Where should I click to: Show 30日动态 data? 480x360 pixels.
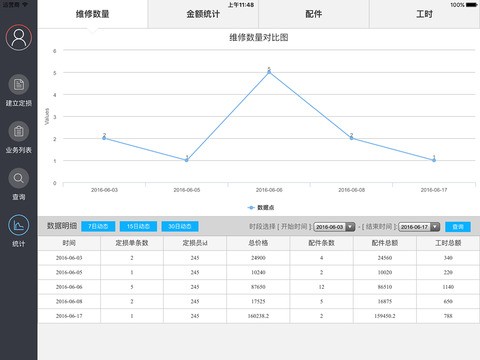click(x=180, y=226)
